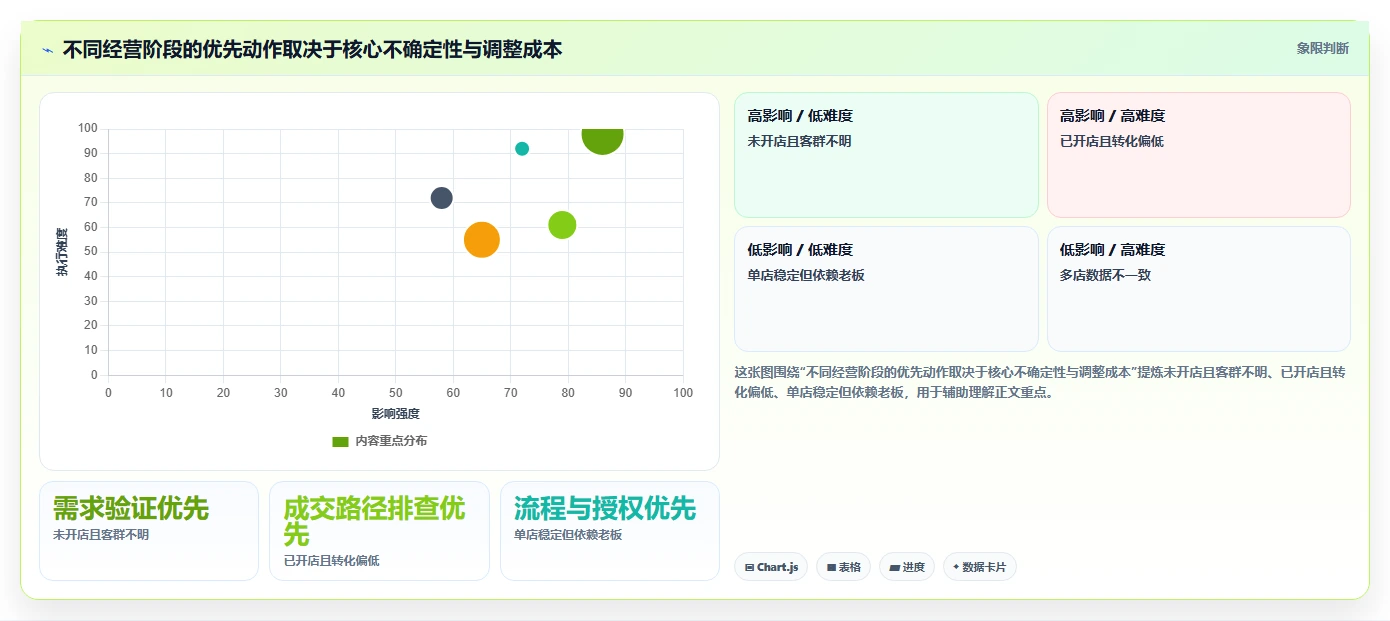Click 多店数据不一致 in the quadrant card
The height and width of the screenshot is (621, 1390).
[x=1105, y=275]
